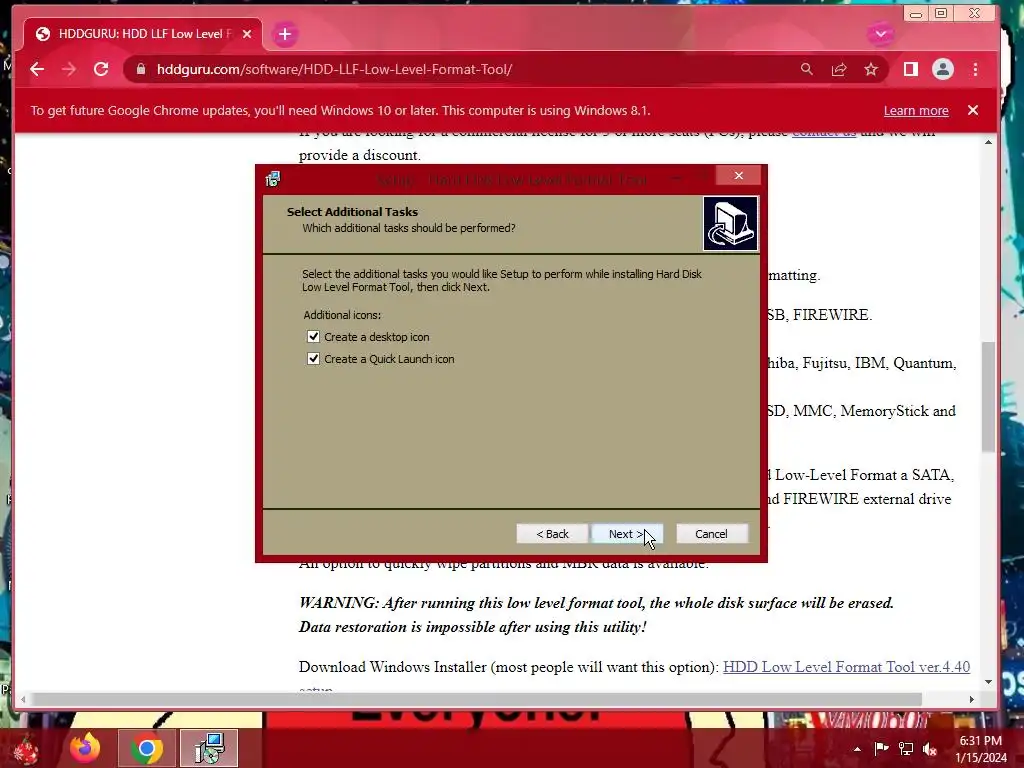The height and width of the screenshot is (768, 1024).
Task: Maximize the Chrome window
Action: [941, 13]
